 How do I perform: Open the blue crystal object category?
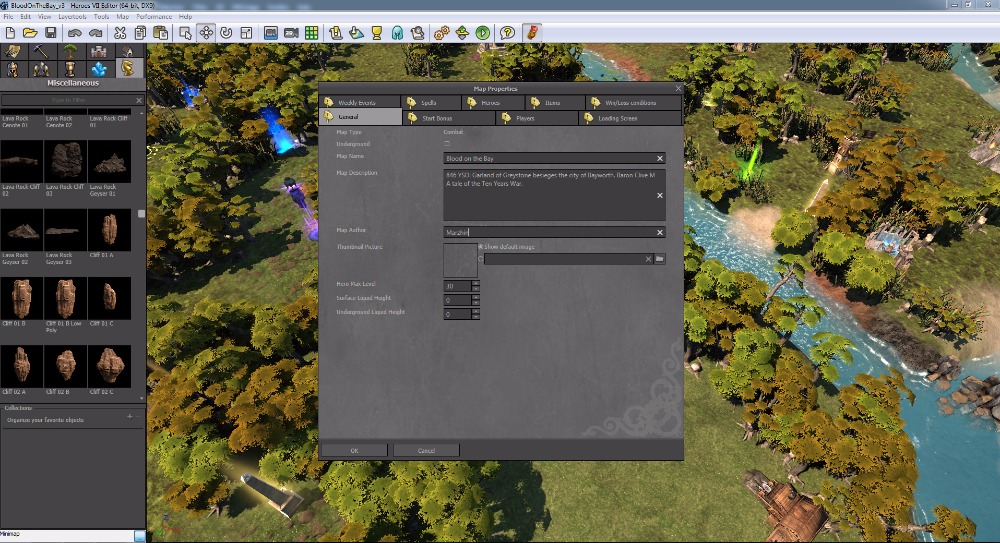tap(98, 69)
